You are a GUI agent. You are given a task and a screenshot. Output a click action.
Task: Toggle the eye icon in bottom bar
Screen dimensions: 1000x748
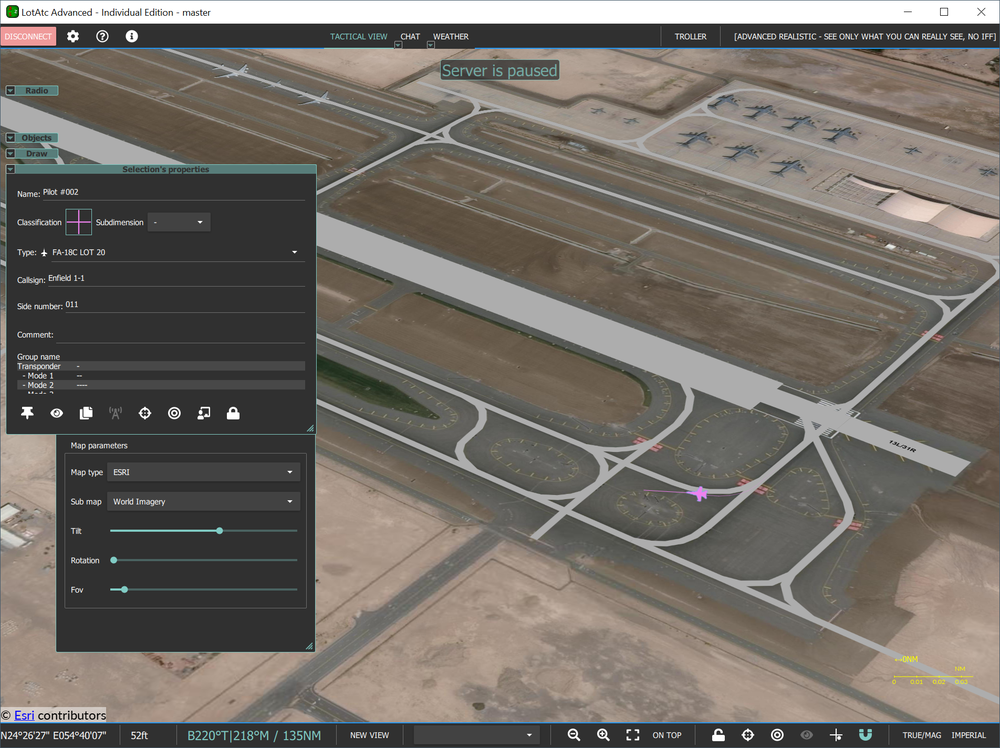coord(807,735)
